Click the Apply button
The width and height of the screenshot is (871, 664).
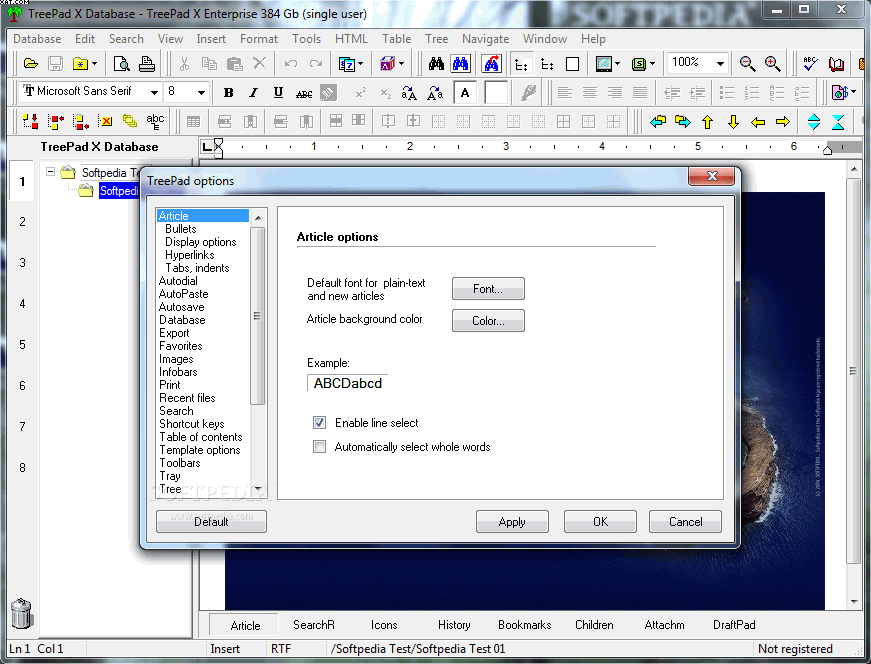[512, 522]
